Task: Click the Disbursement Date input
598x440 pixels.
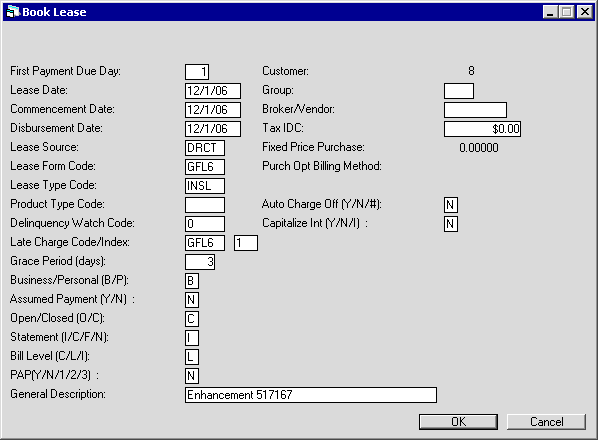Action: (213, 129)
